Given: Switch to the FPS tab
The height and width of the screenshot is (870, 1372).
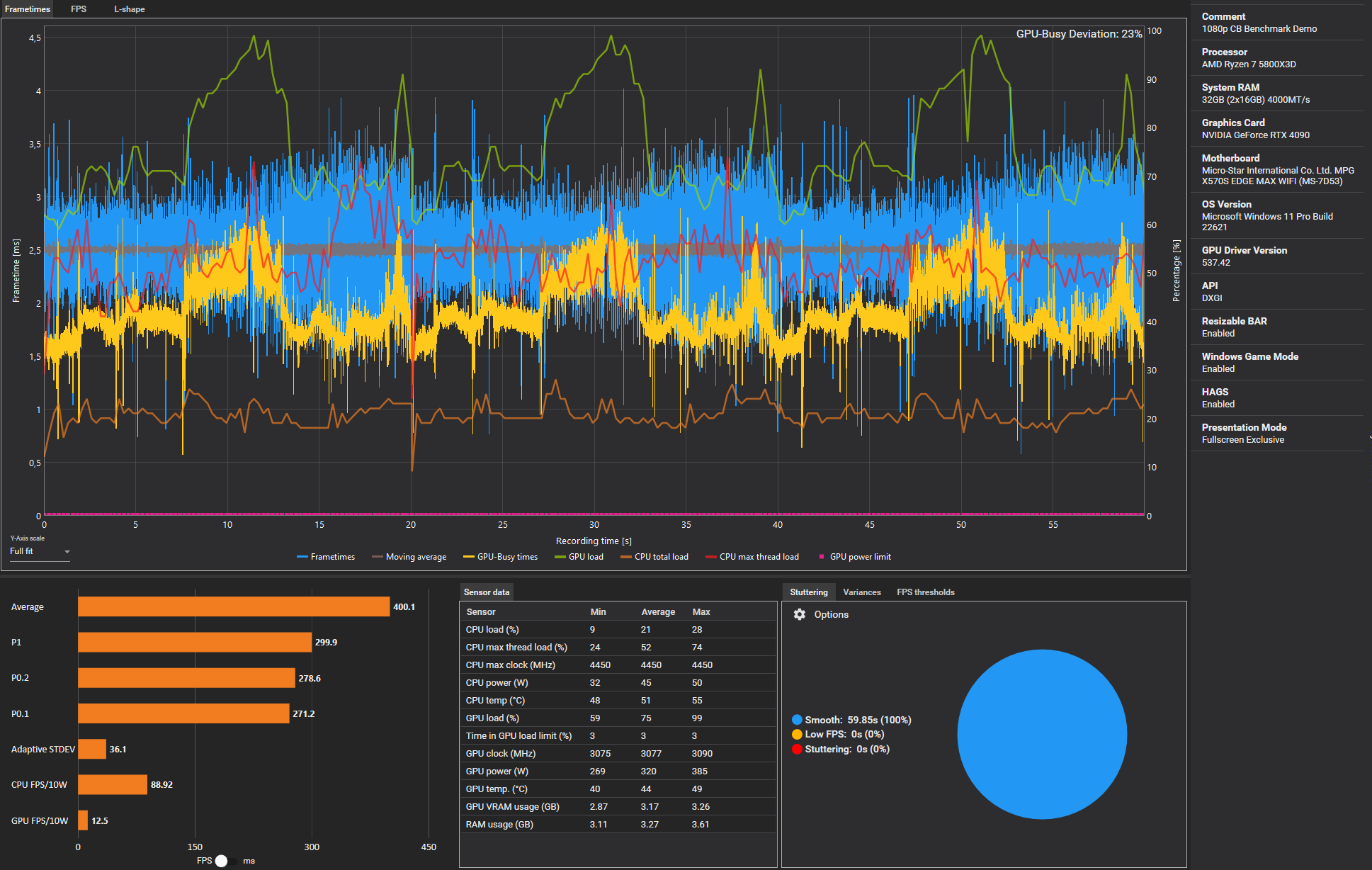Looking at the screenshot, I should pyautogui.click(x=79, y=9).
